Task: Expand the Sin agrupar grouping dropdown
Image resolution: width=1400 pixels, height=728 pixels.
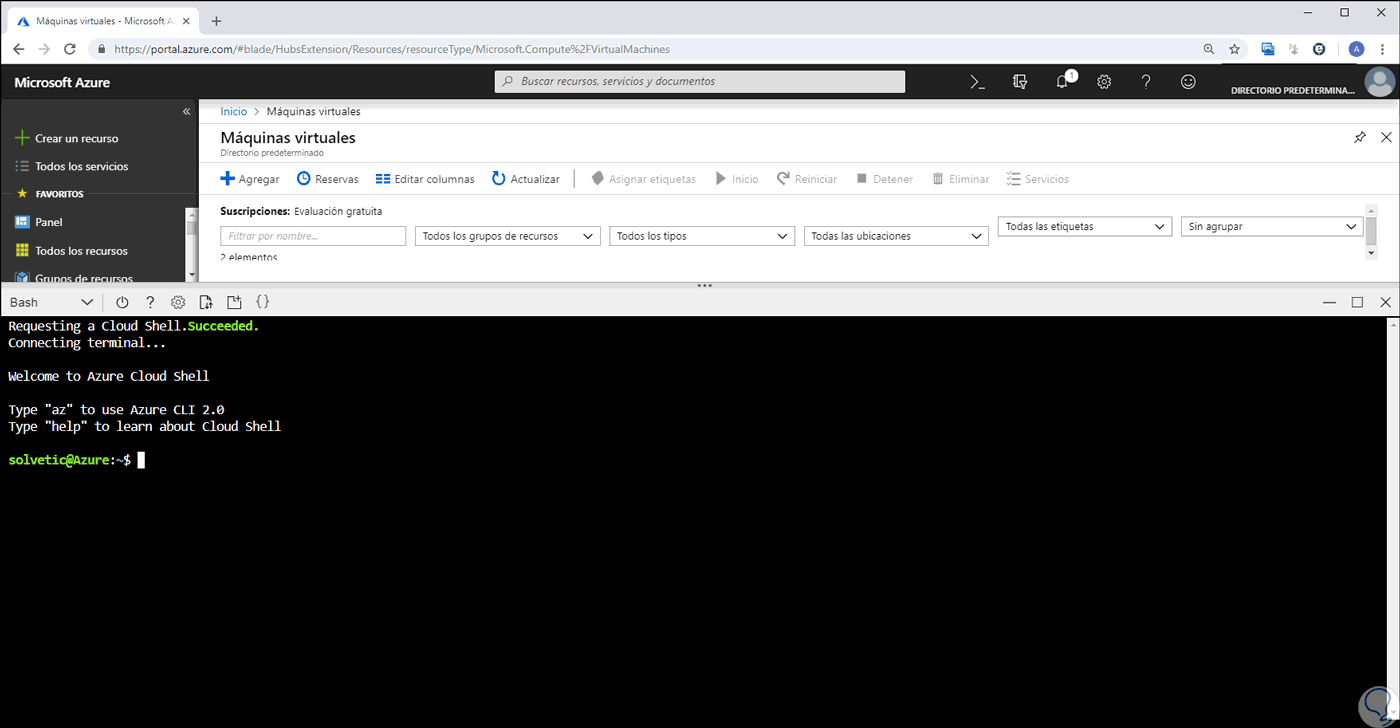Action: 1272,227
